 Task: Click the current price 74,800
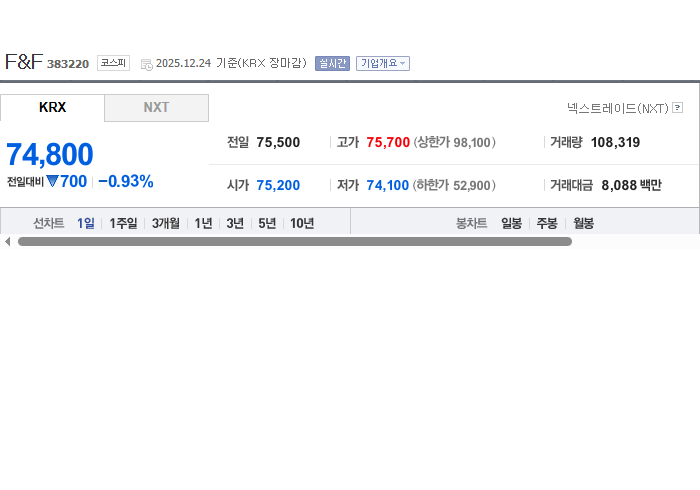click(50, 154)
